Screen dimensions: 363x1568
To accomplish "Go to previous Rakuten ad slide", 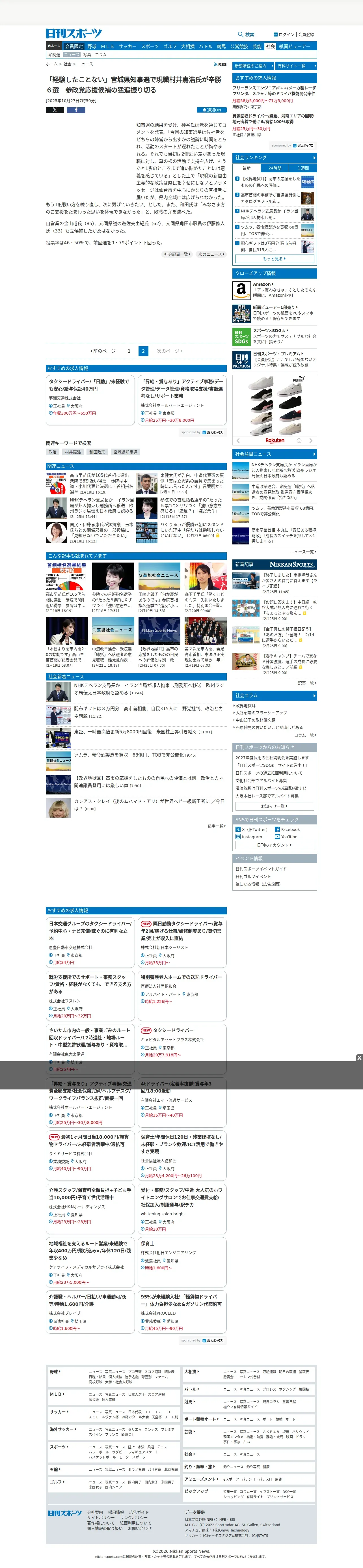I will tap(238, 440).
